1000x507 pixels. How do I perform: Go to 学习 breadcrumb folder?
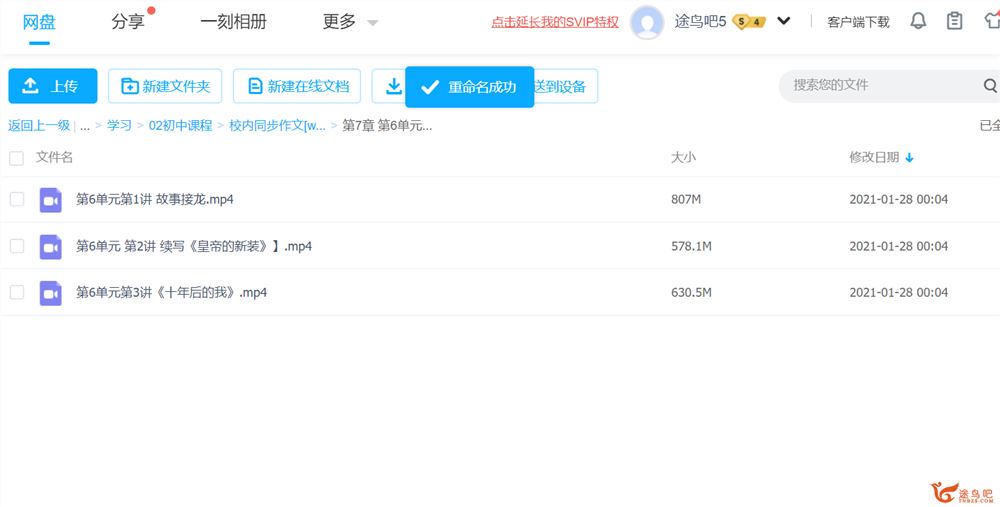119,126
